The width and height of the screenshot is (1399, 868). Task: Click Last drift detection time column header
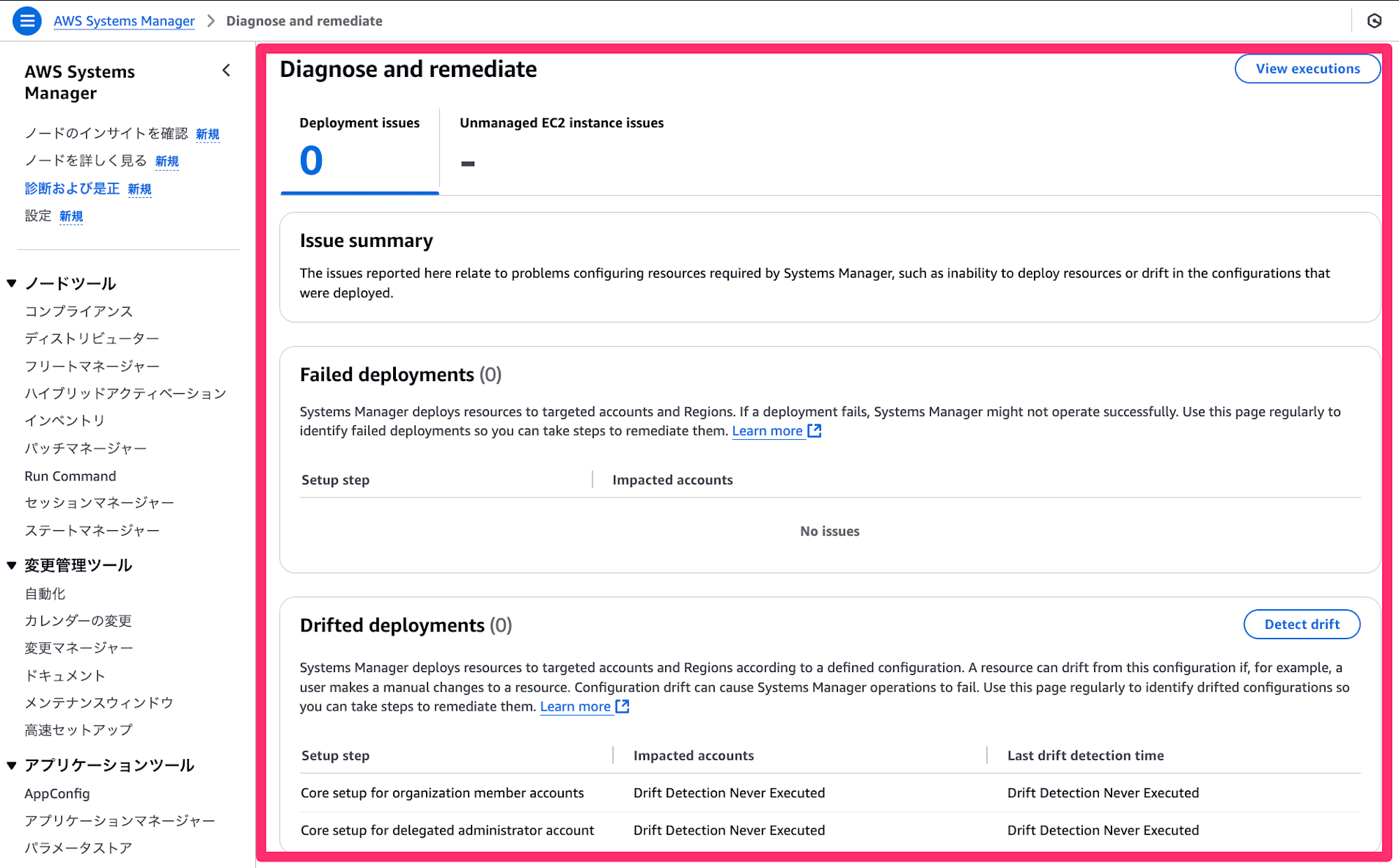pyautogui.click(x=1085, y=755)
